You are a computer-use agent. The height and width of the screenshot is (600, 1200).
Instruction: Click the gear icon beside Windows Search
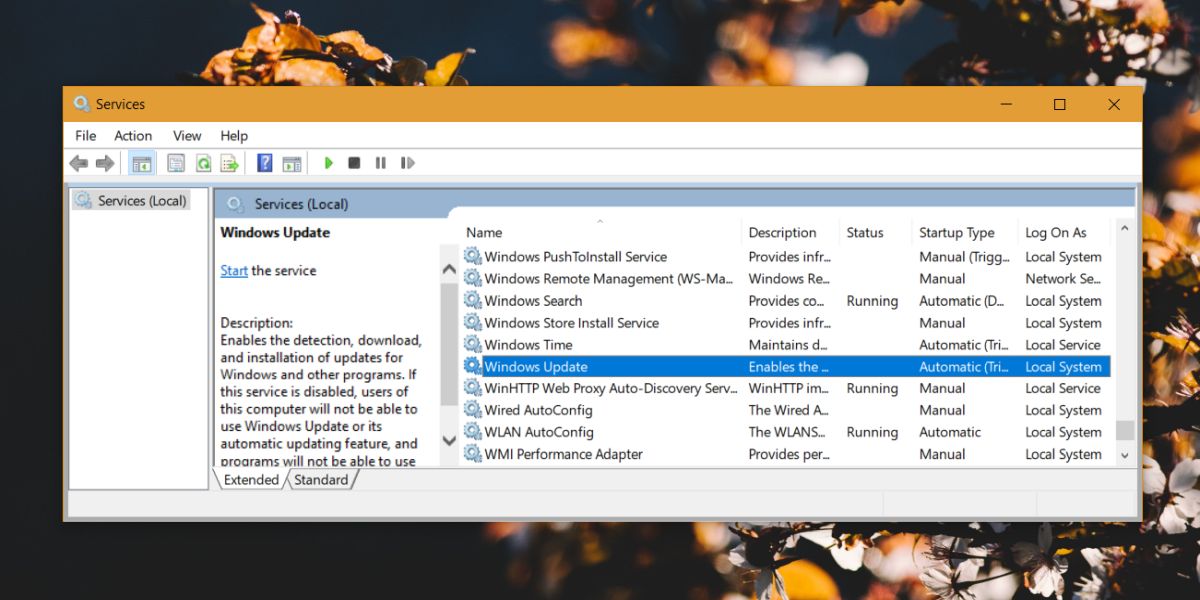(472, 301)
